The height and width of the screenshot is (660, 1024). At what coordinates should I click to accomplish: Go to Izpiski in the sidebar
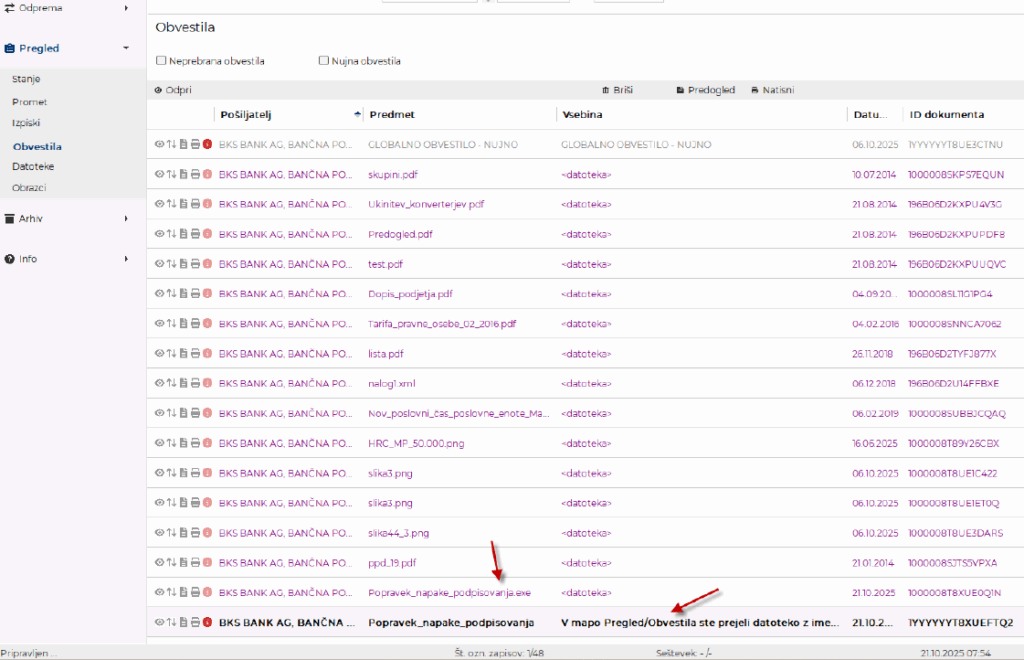point(28,123)
